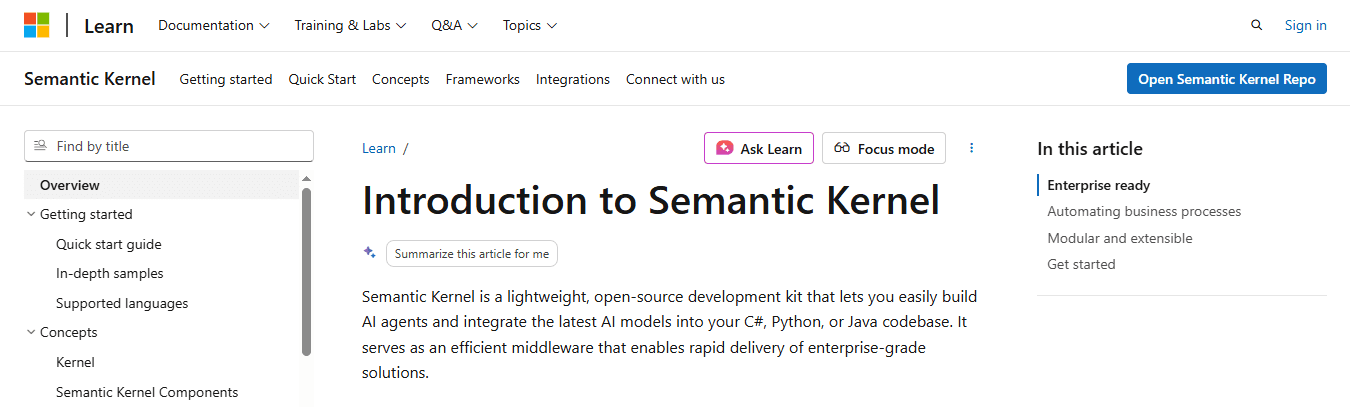Open the Training & Labs dropdown
Image resolution: width=1350 pixels, height=407 pixels.
point(350,26)
